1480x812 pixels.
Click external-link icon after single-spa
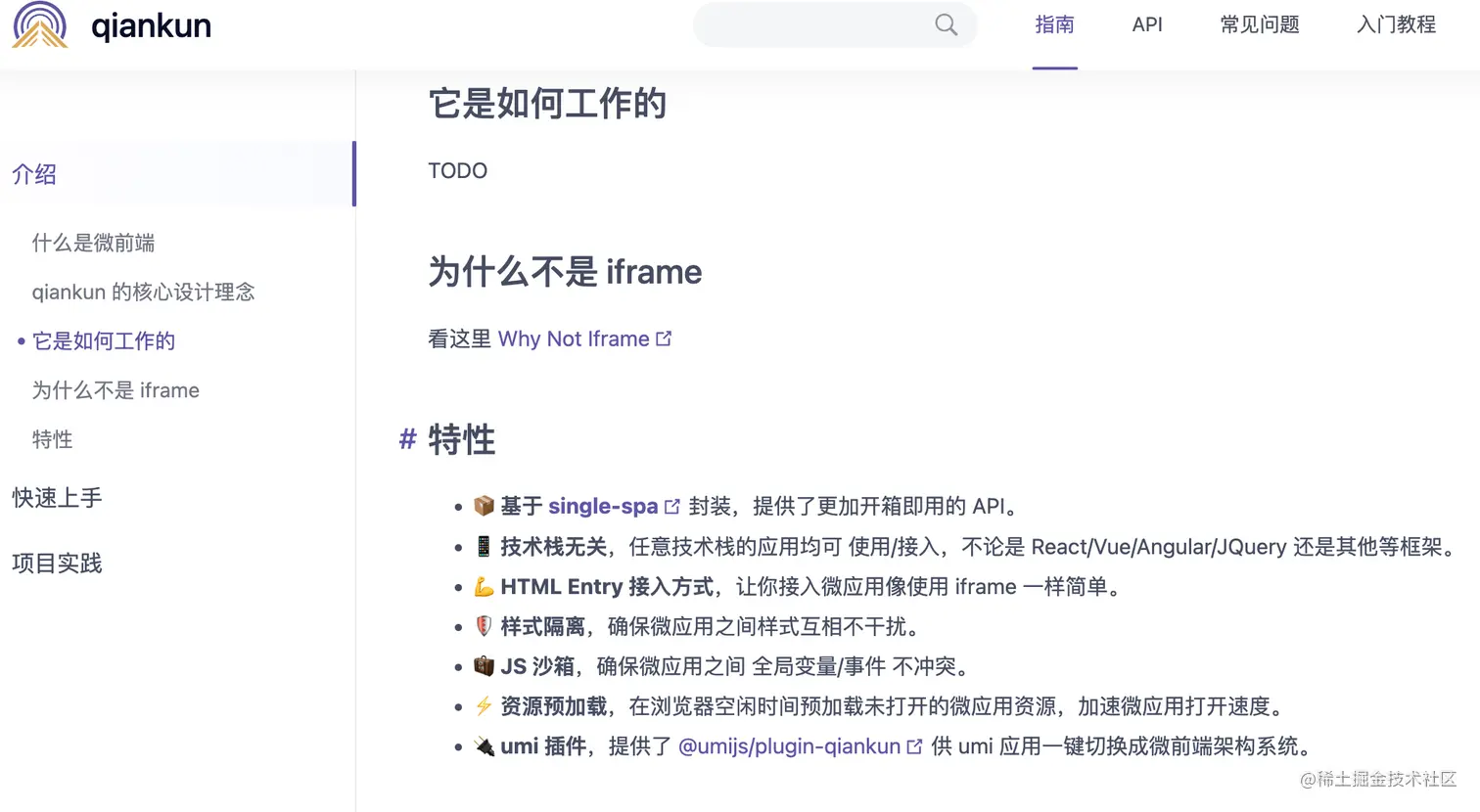671,507
